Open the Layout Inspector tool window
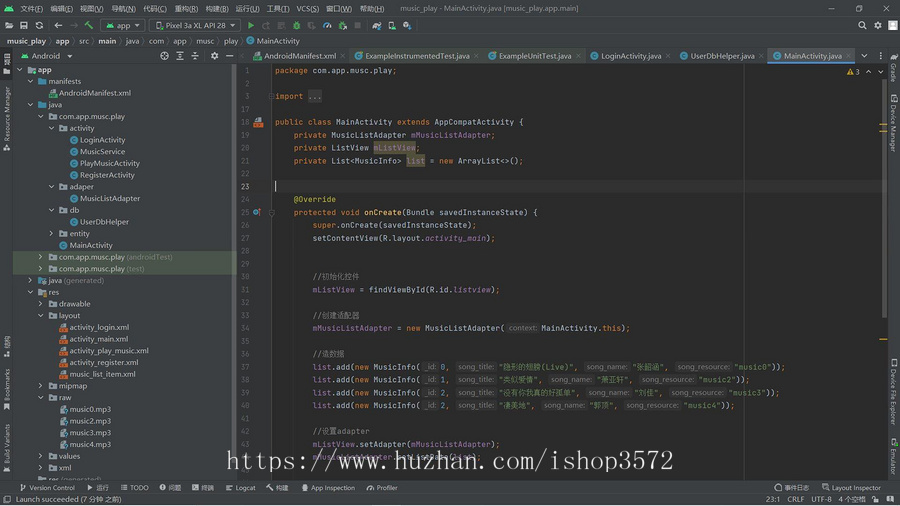The width and height of the screenshot is (900, 506). coord(851,488)
